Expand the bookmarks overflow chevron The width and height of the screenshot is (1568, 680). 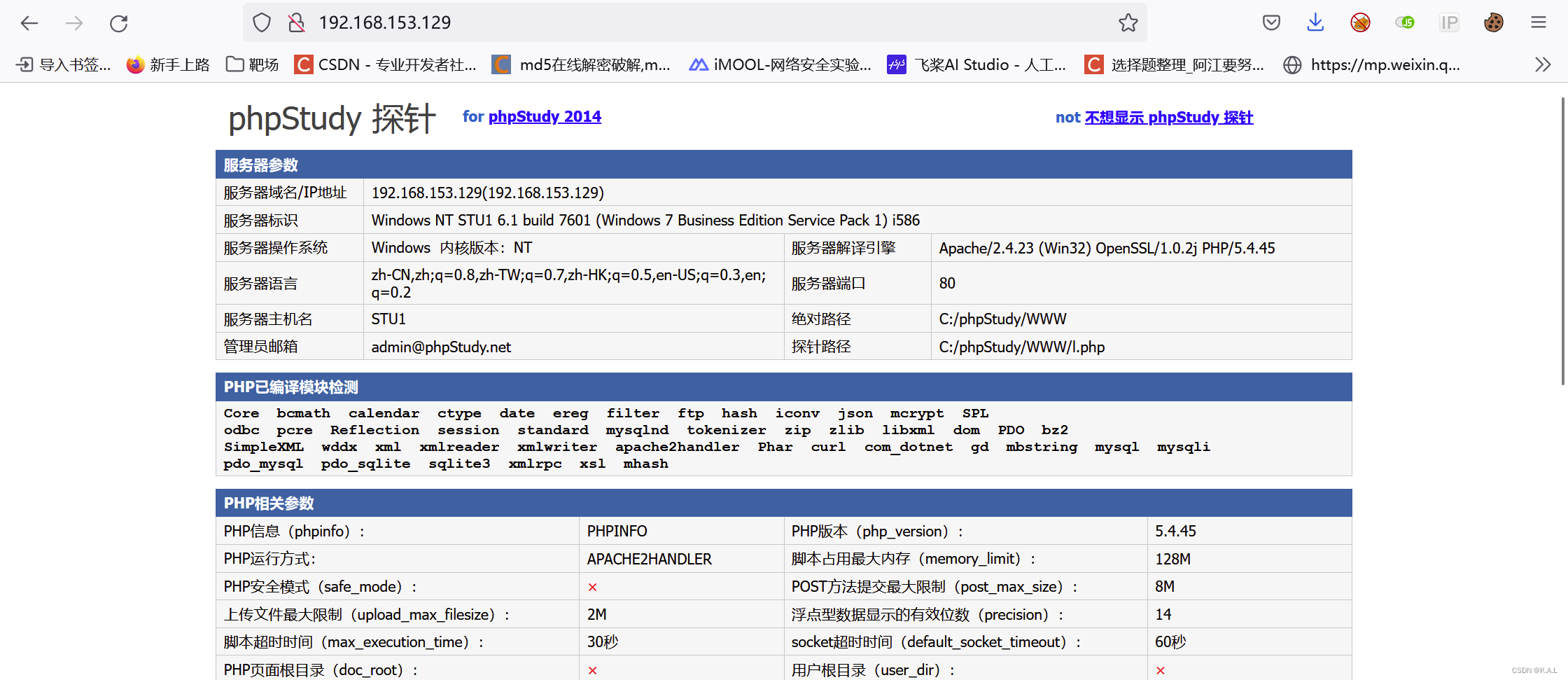click(1542, 64)
